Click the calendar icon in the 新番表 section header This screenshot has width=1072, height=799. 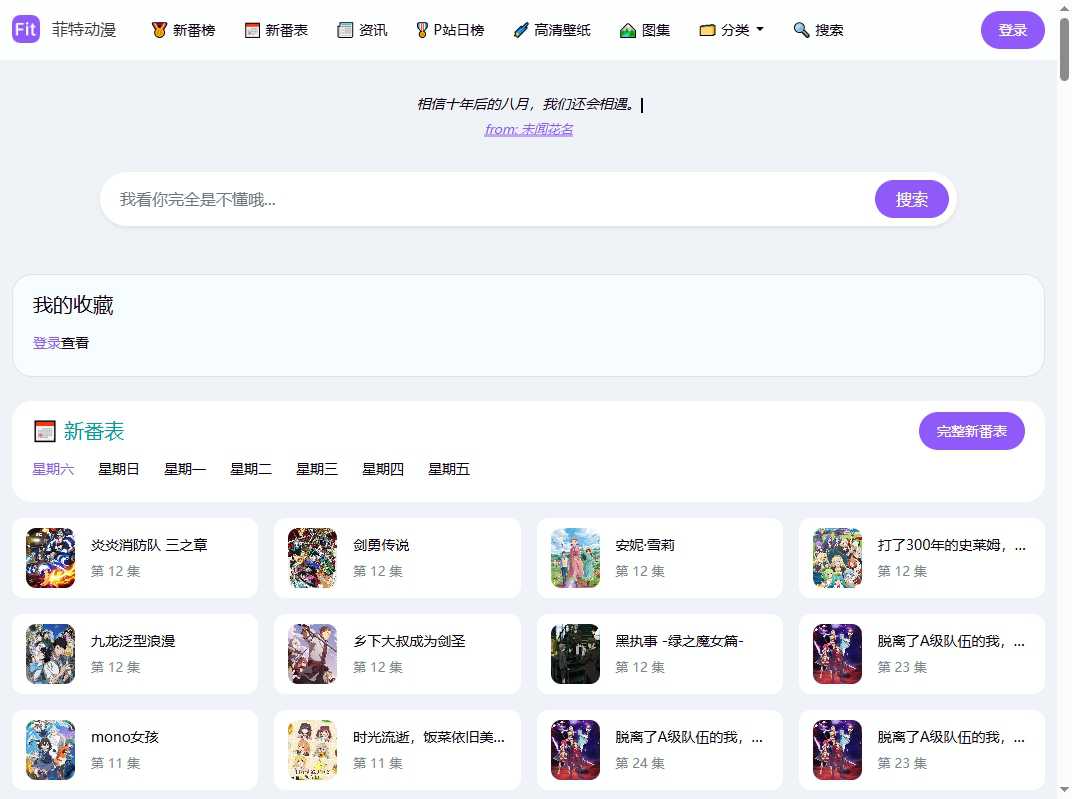(x=45, y=430)
